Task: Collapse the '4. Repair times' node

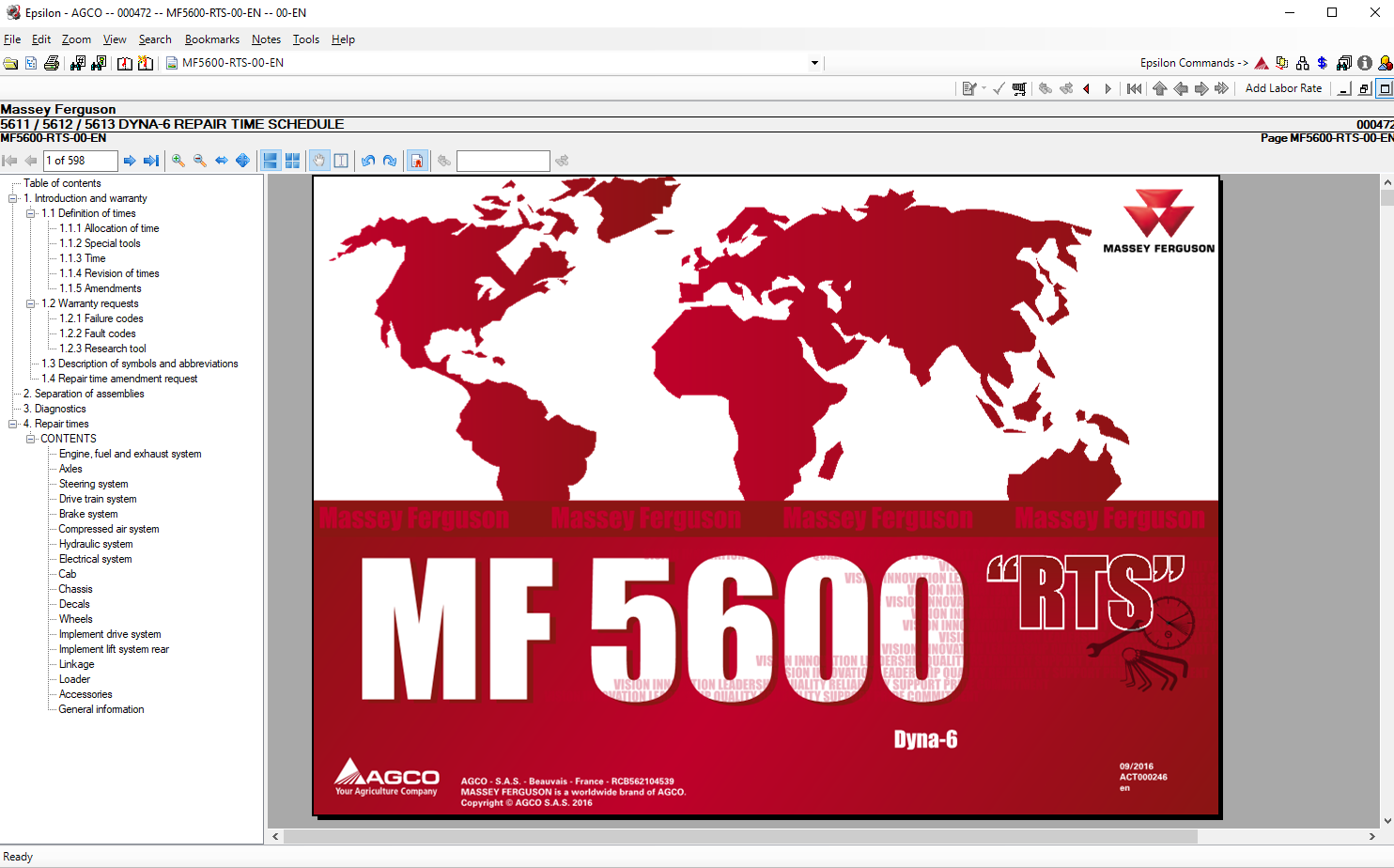Action: coord(13,424)
